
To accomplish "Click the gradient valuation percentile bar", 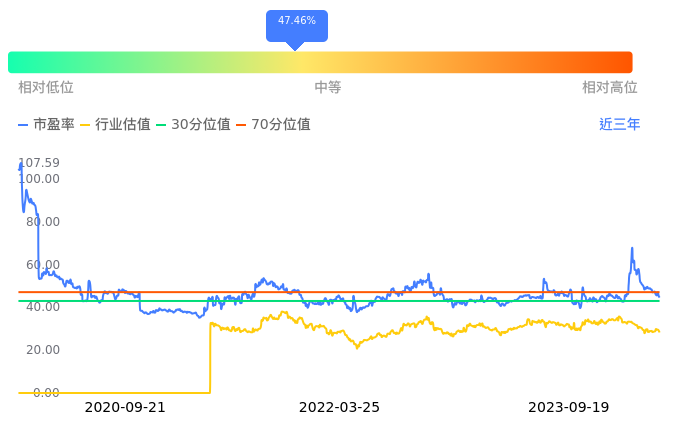I will (320, 62).
